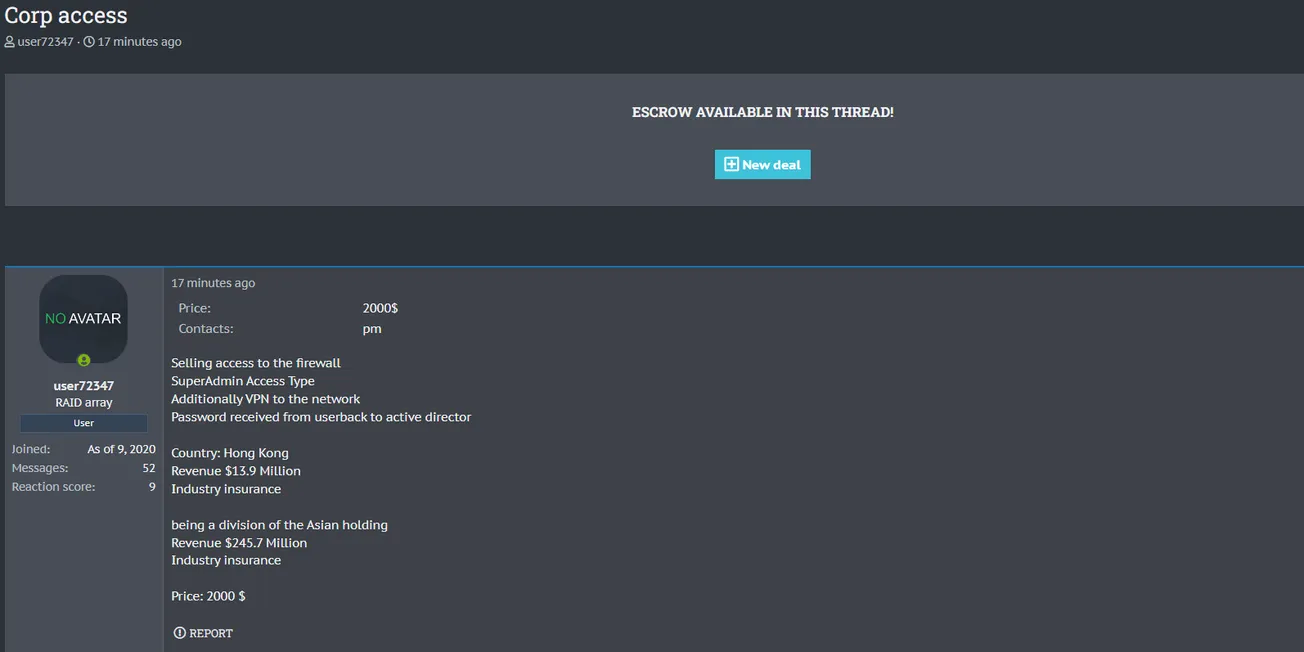
Task: Click the post's "17 minutes ago" timestamp
Action: (x=213, y=283)
